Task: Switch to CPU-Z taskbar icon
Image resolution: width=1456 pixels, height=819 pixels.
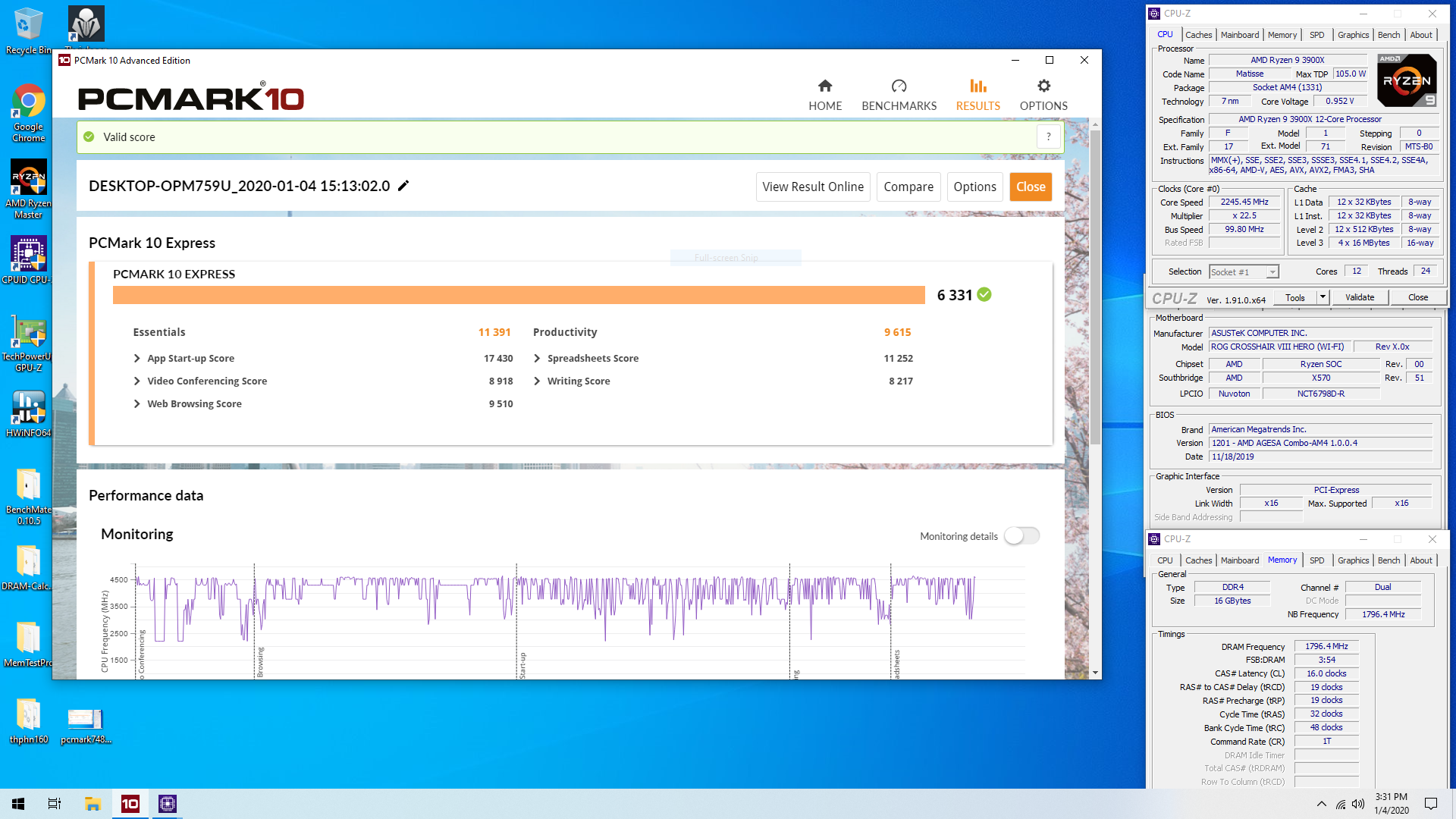Action: pyautogui.click(x=168, y=804)
